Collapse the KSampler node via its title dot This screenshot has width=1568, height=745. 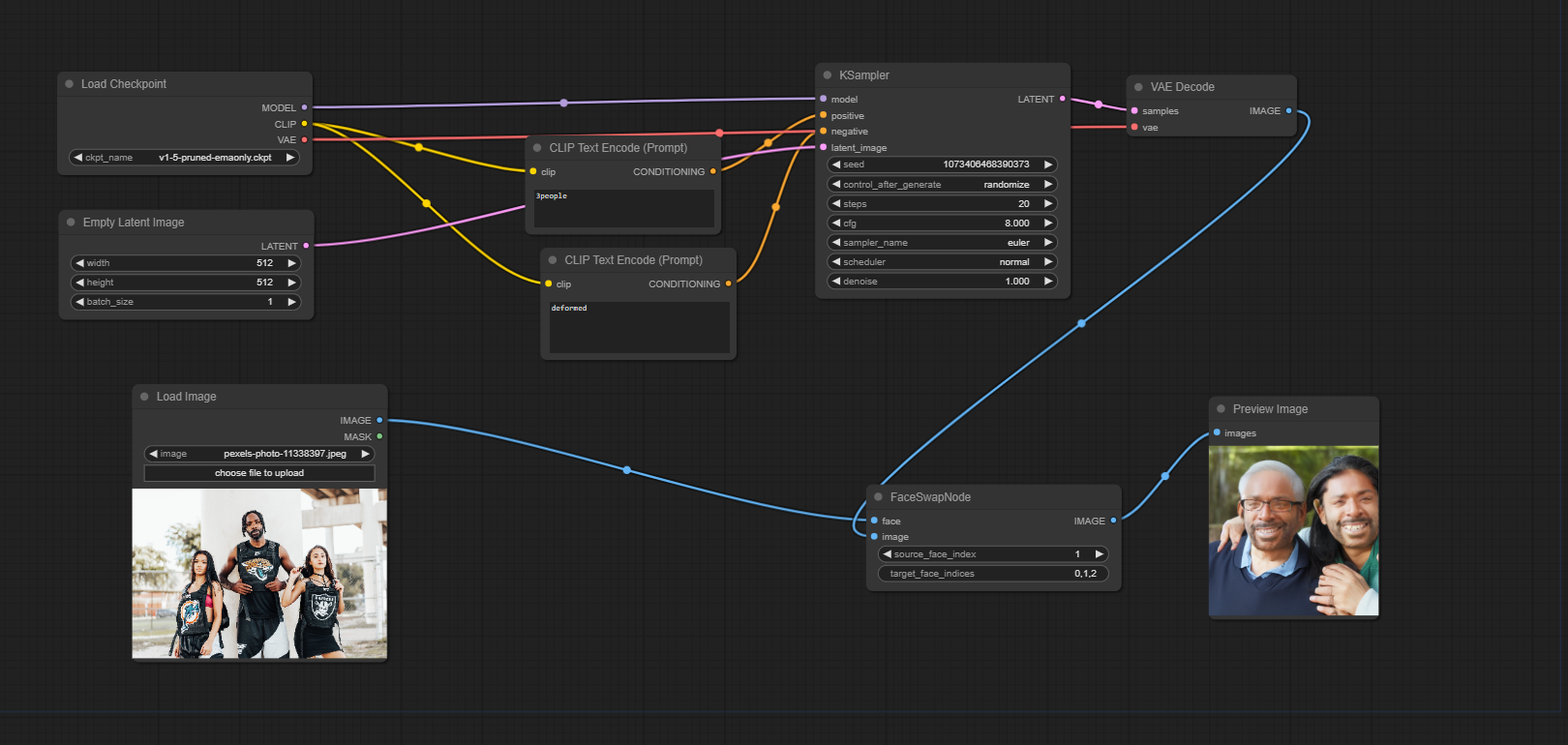point(828,75)
